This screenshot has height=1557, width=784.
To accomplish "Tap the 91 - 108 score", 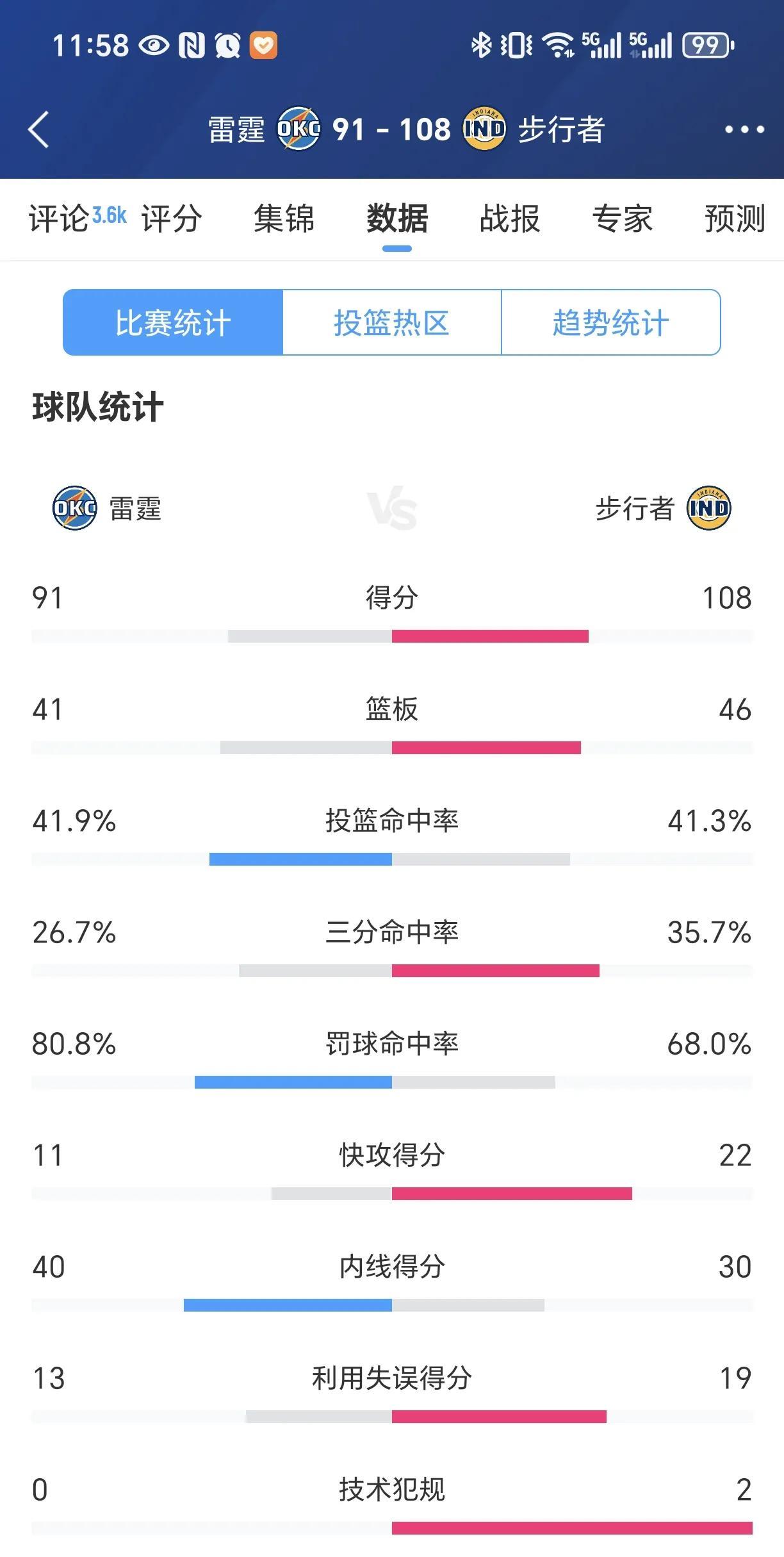I will tap(391, 129).
